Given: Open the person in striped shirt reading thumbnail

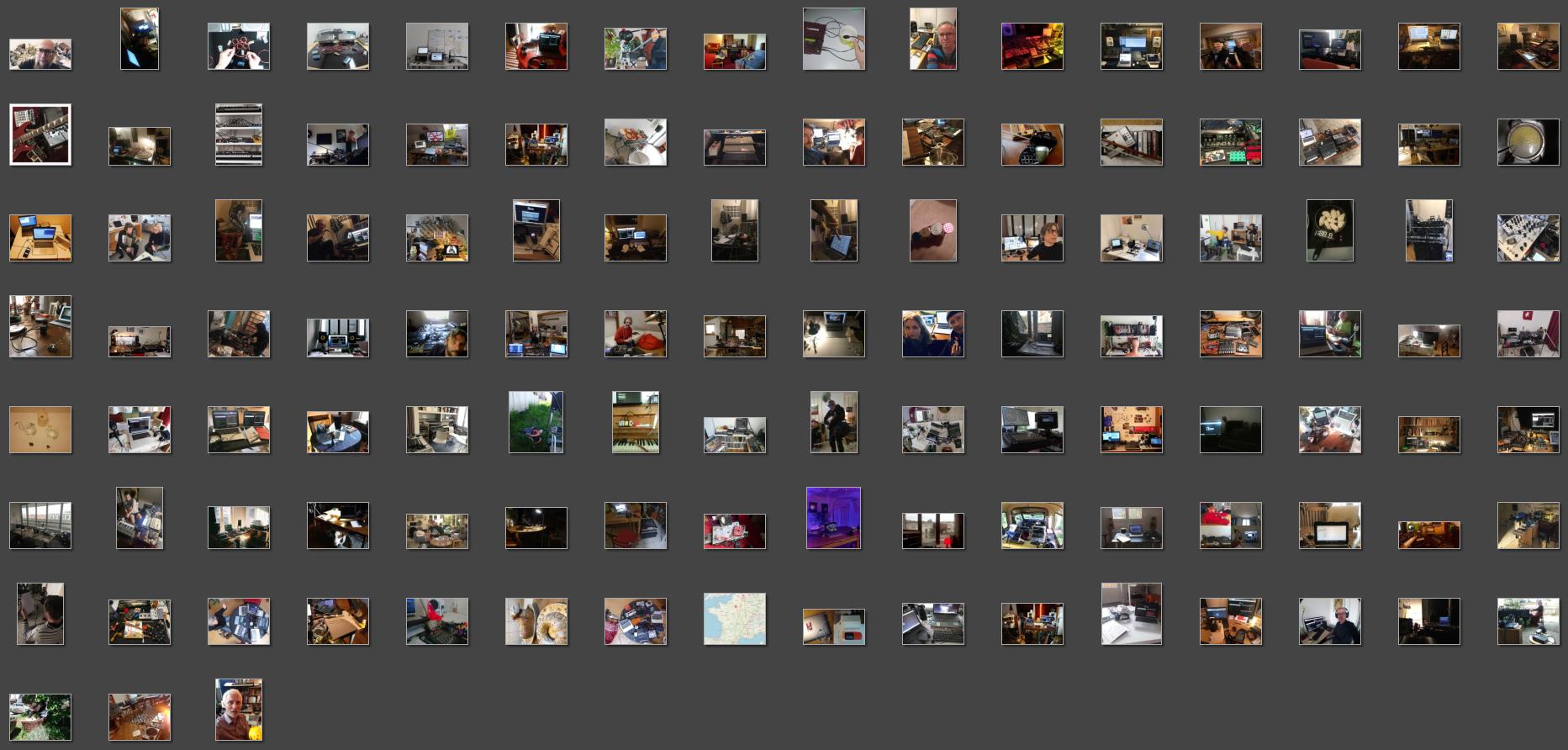Looking at the screenshot, I should [40, 614].
